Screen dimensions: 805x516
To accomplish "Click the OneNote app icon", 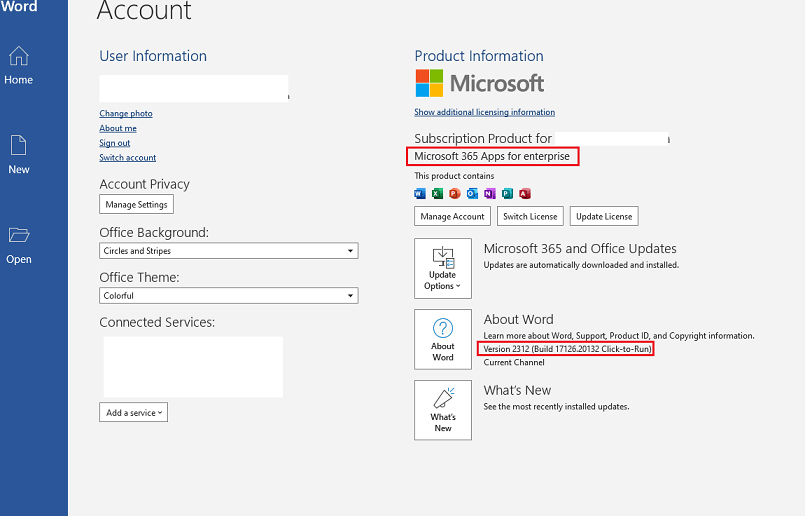I will click(490, 194).
